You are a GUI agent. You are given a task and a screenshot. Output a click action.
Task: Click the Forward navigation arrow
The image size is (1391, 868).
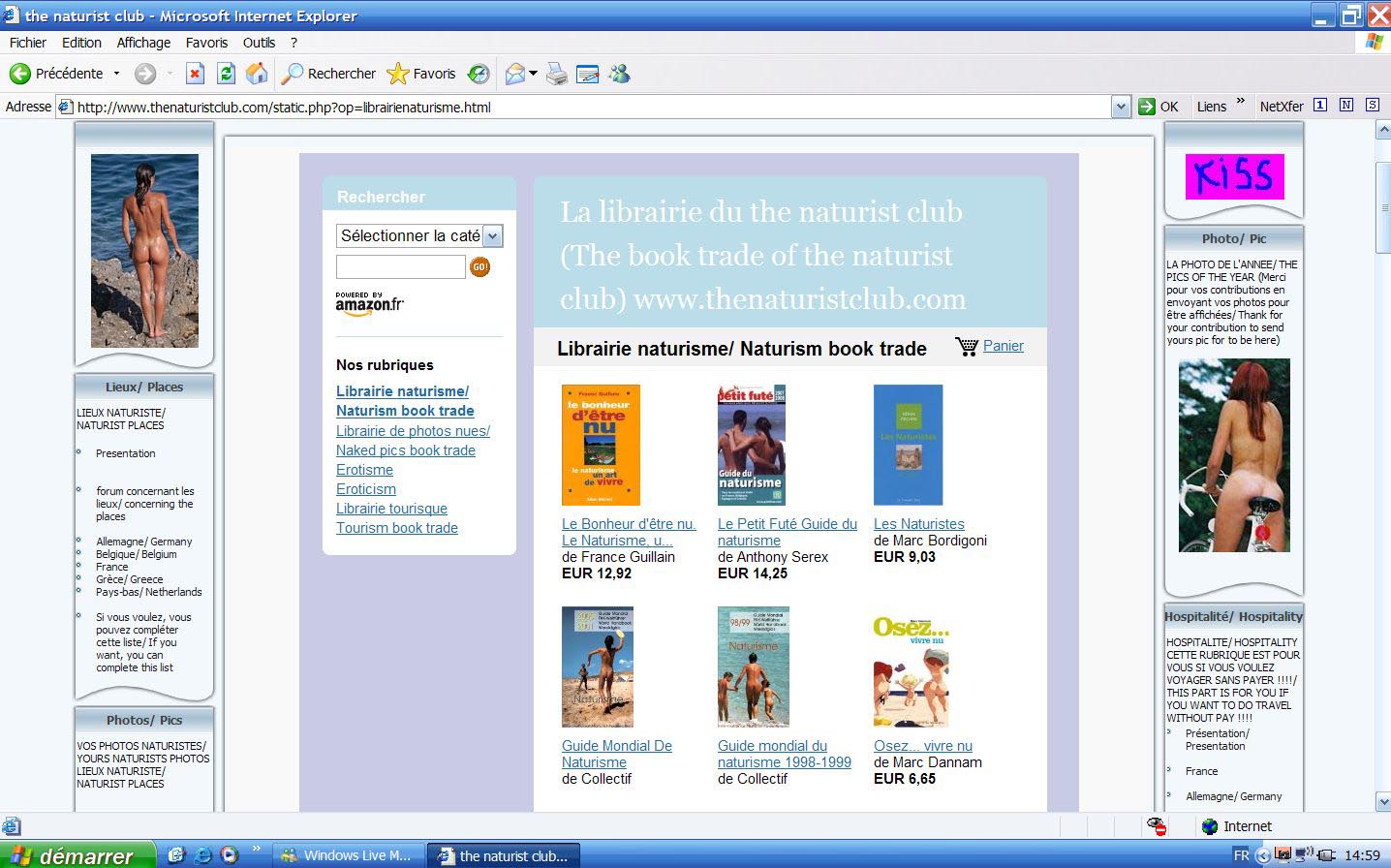[145, 74]
